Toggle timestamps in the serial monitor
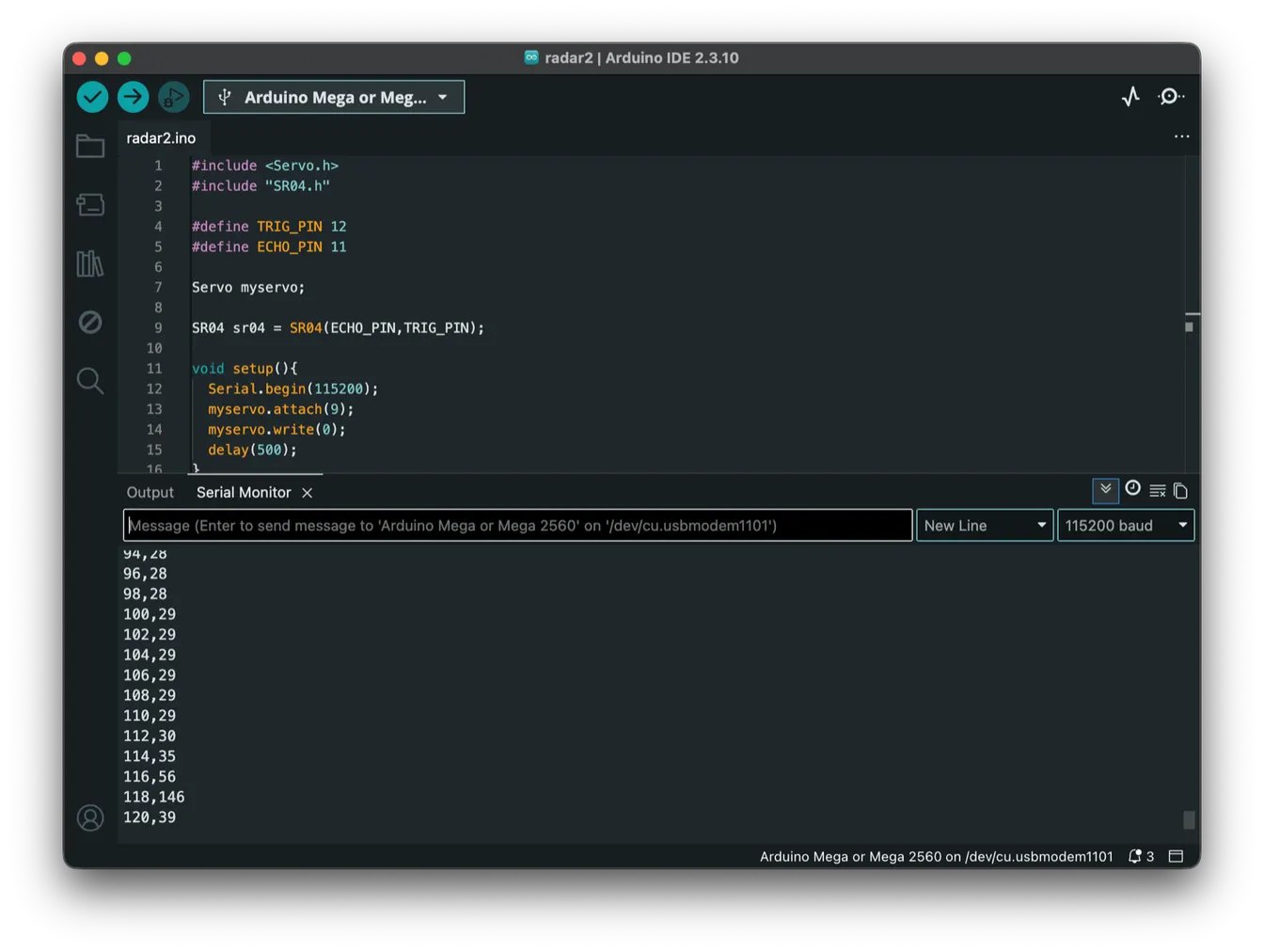The height and width of the screenshot is (952, 1264). [x=1133, y=488]
